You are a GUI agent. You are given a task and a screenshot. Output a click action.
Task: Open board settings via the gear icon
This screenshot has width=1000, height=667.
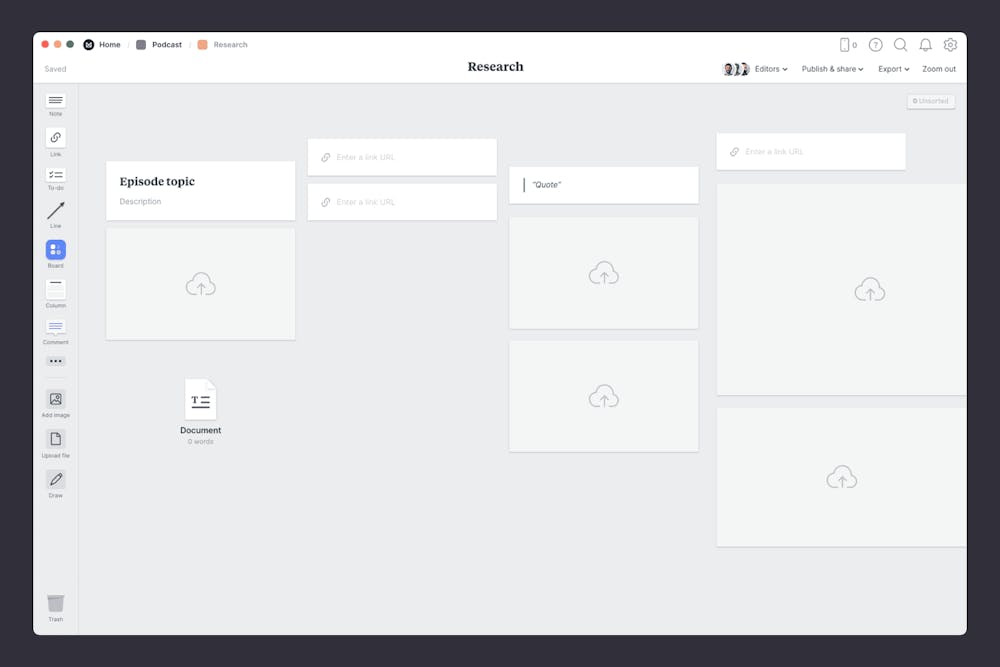pyautogui.click(x=950, y=45)
